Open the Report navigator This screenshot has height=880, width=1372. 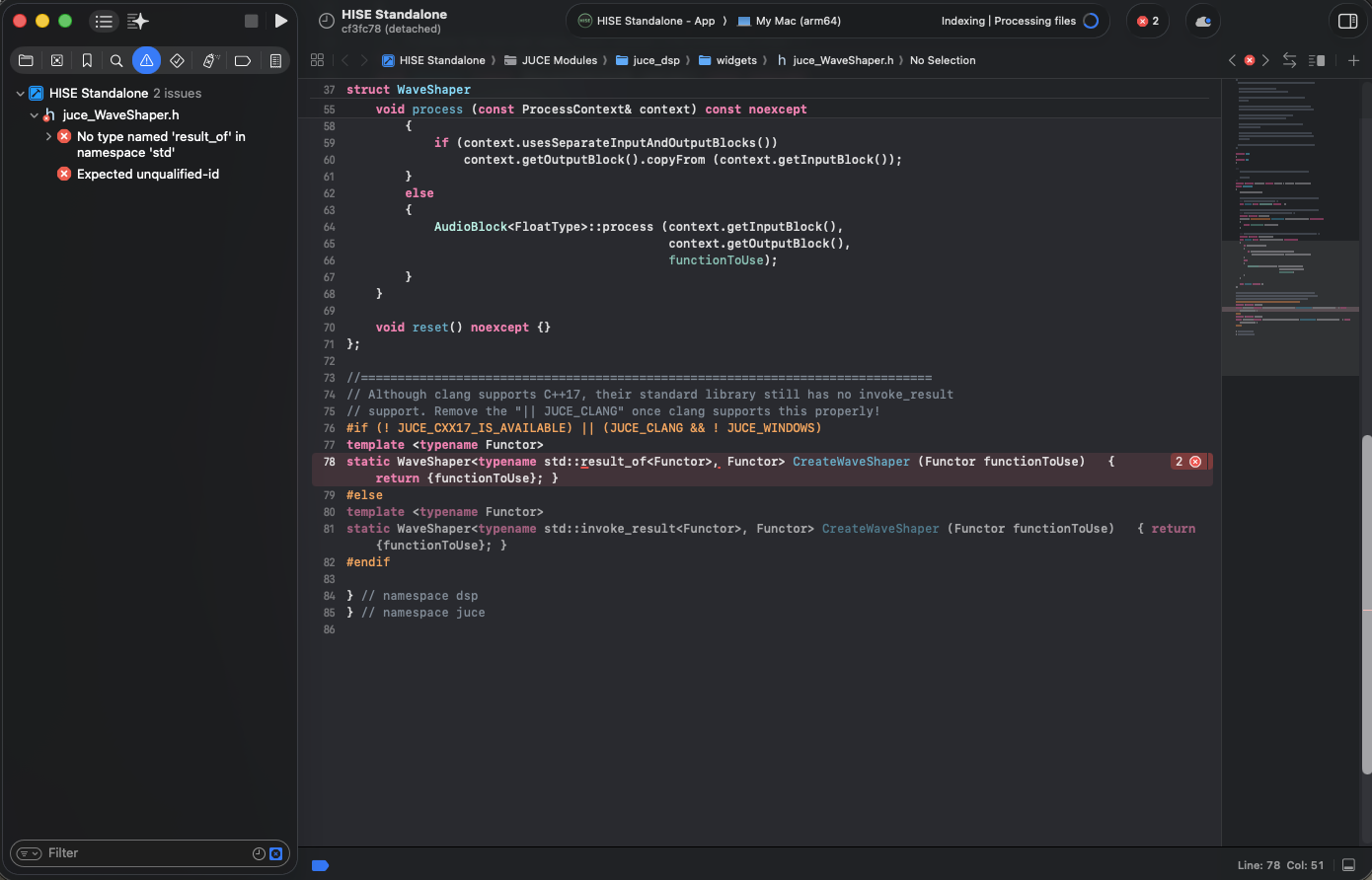[275, 60]
